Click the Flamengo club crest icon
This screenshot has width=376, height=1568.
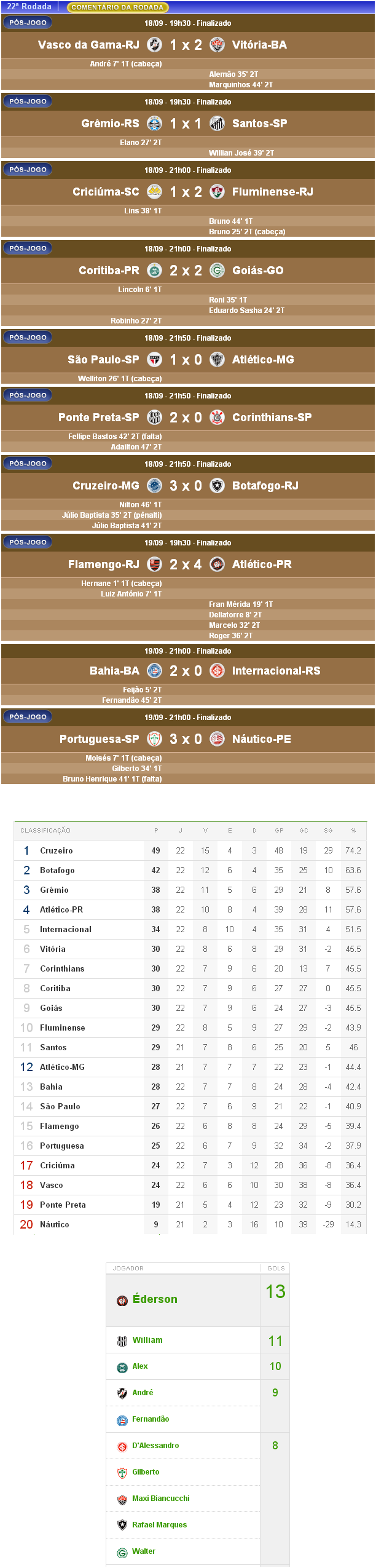click(155, 564)
